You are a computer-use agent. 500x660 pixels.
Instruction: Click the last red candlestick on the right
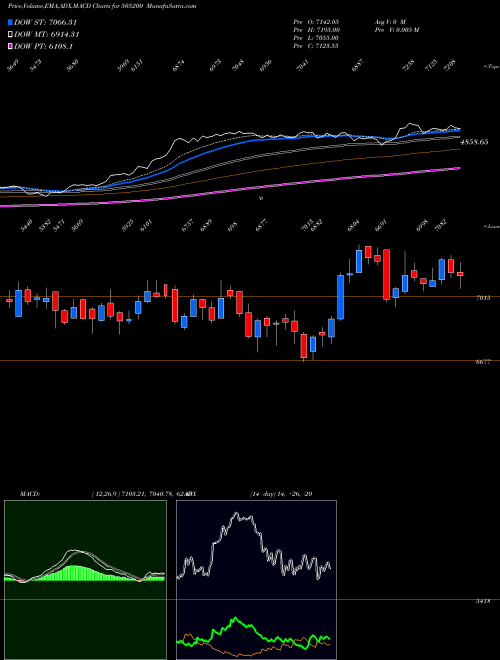460,274
